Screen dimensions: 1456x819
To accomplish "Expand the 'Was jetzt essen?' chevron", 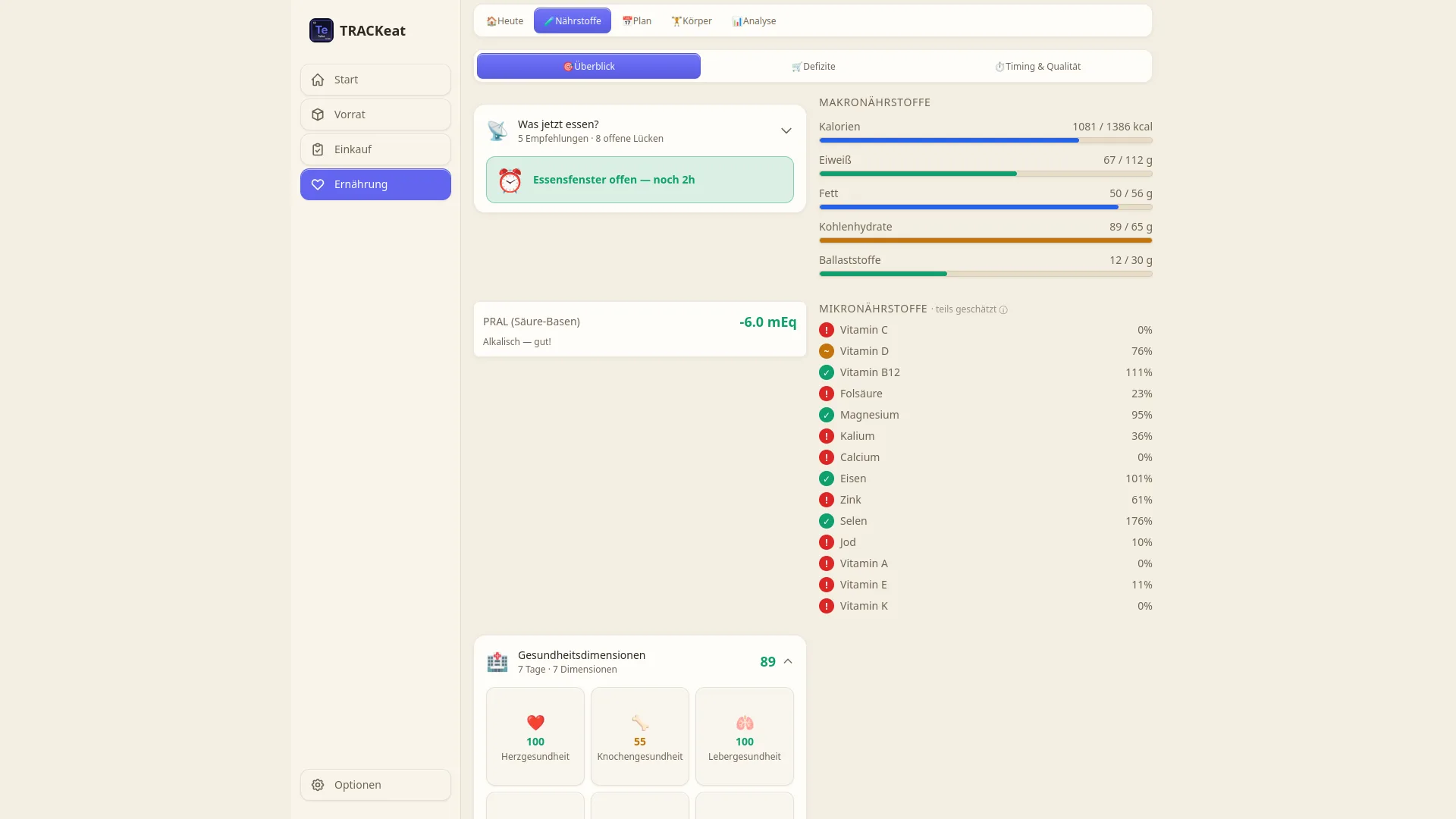I will [786, 130].
